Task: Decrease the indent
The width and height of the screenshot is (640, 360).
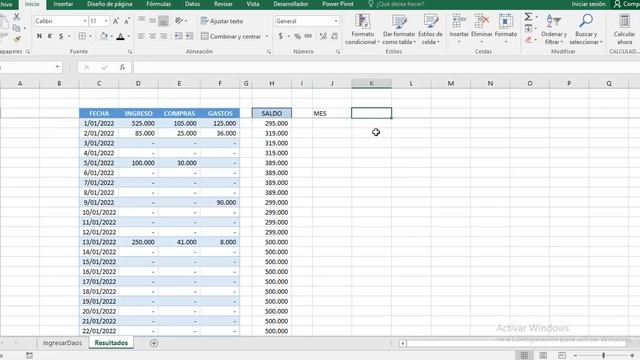Action: (178, 36)
